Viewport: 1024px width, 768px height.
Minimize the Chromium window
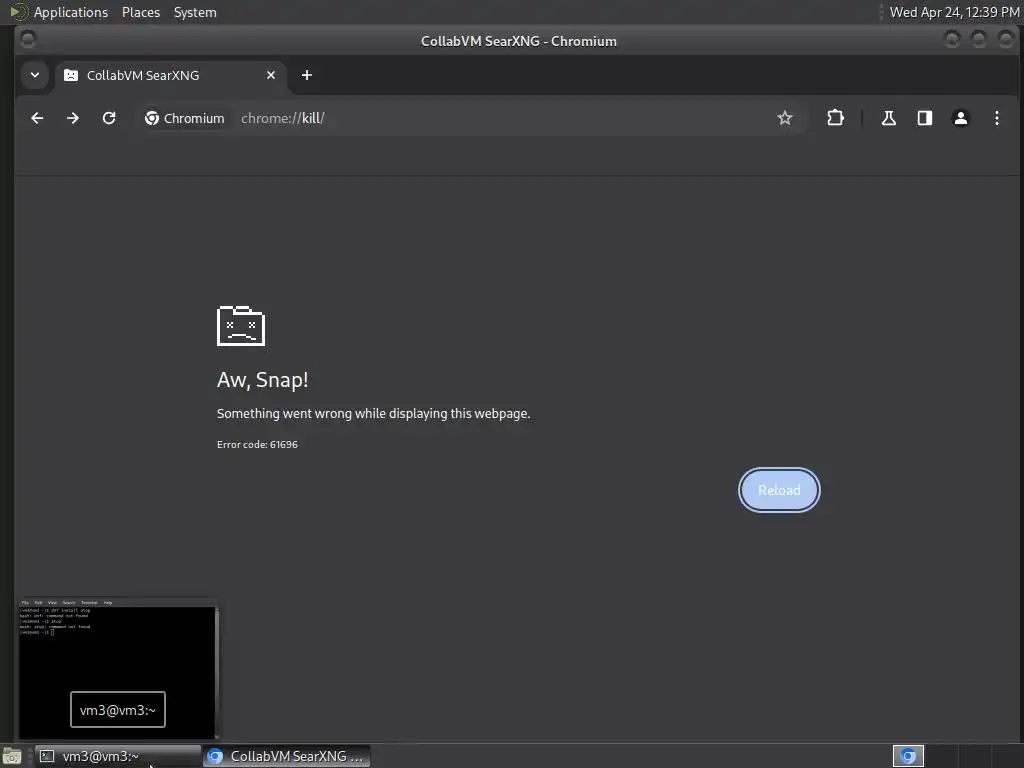[x=952, y=40]
